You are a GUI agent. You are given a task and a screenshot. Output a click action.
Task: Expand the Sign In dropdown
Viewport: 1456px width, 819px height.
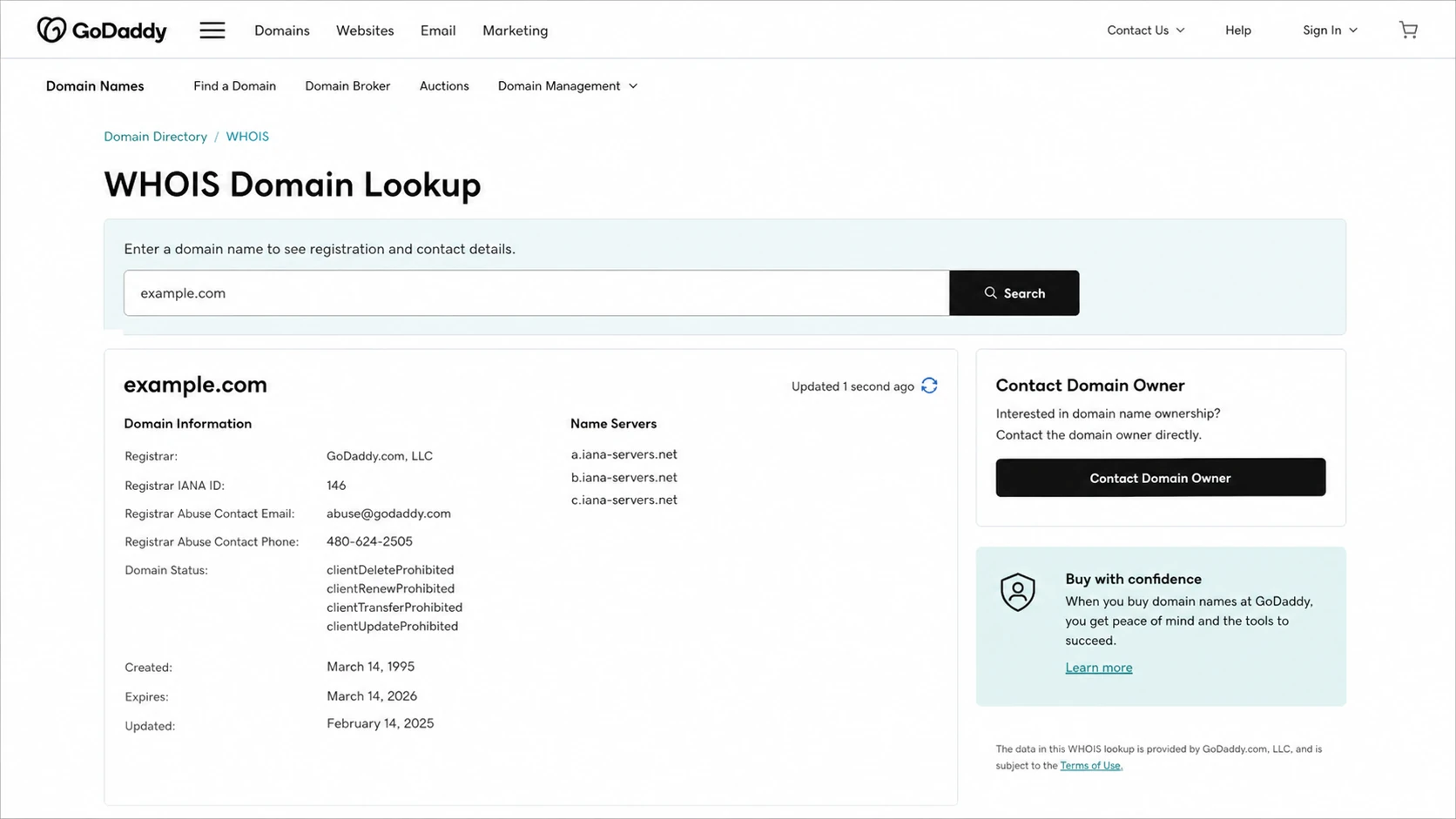click(x=1330, y=30)
